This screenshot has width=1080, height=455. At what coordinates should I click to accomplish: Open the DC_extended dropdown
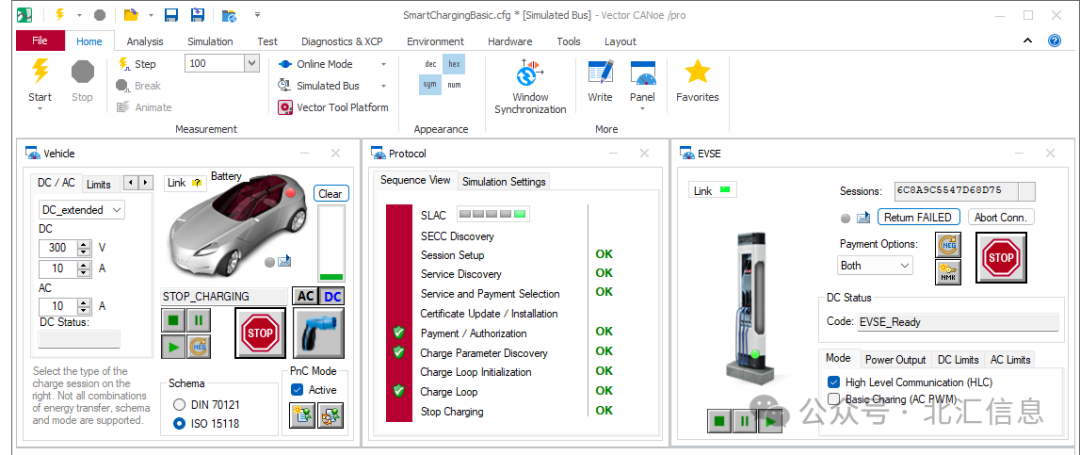82,209
